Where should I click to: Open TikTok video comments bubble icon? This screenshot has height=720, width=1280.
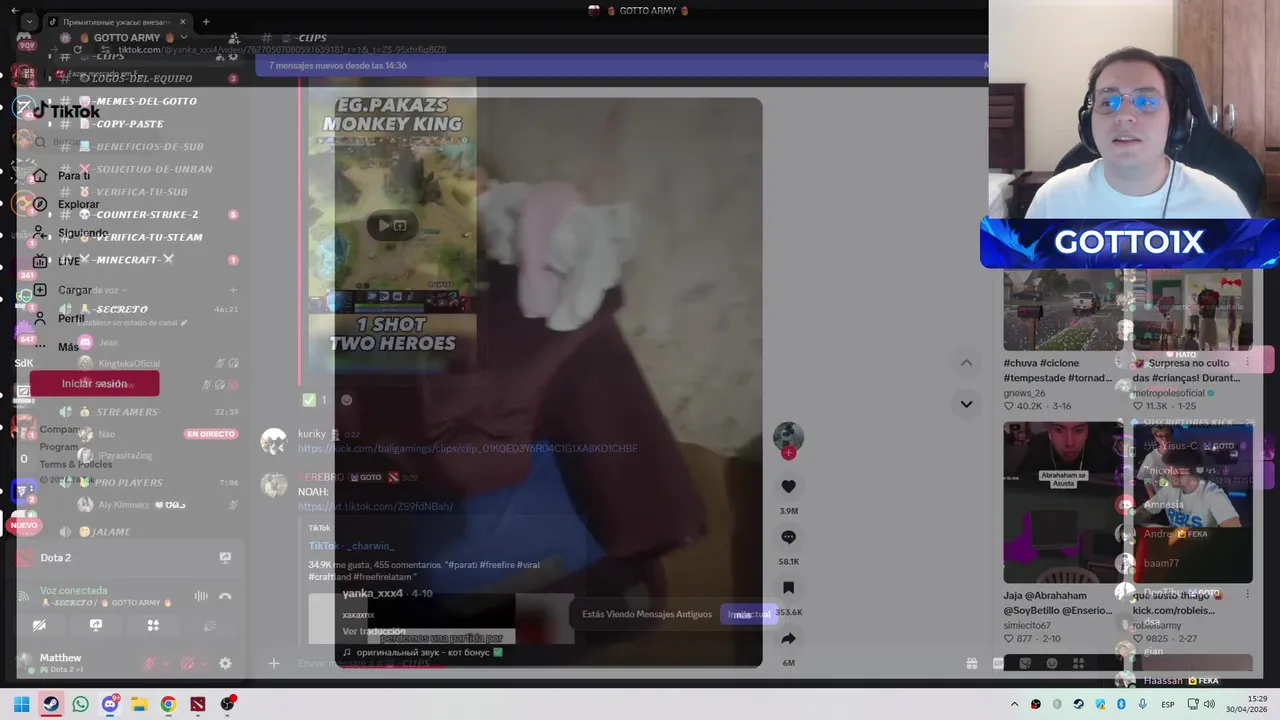(788, 537)
